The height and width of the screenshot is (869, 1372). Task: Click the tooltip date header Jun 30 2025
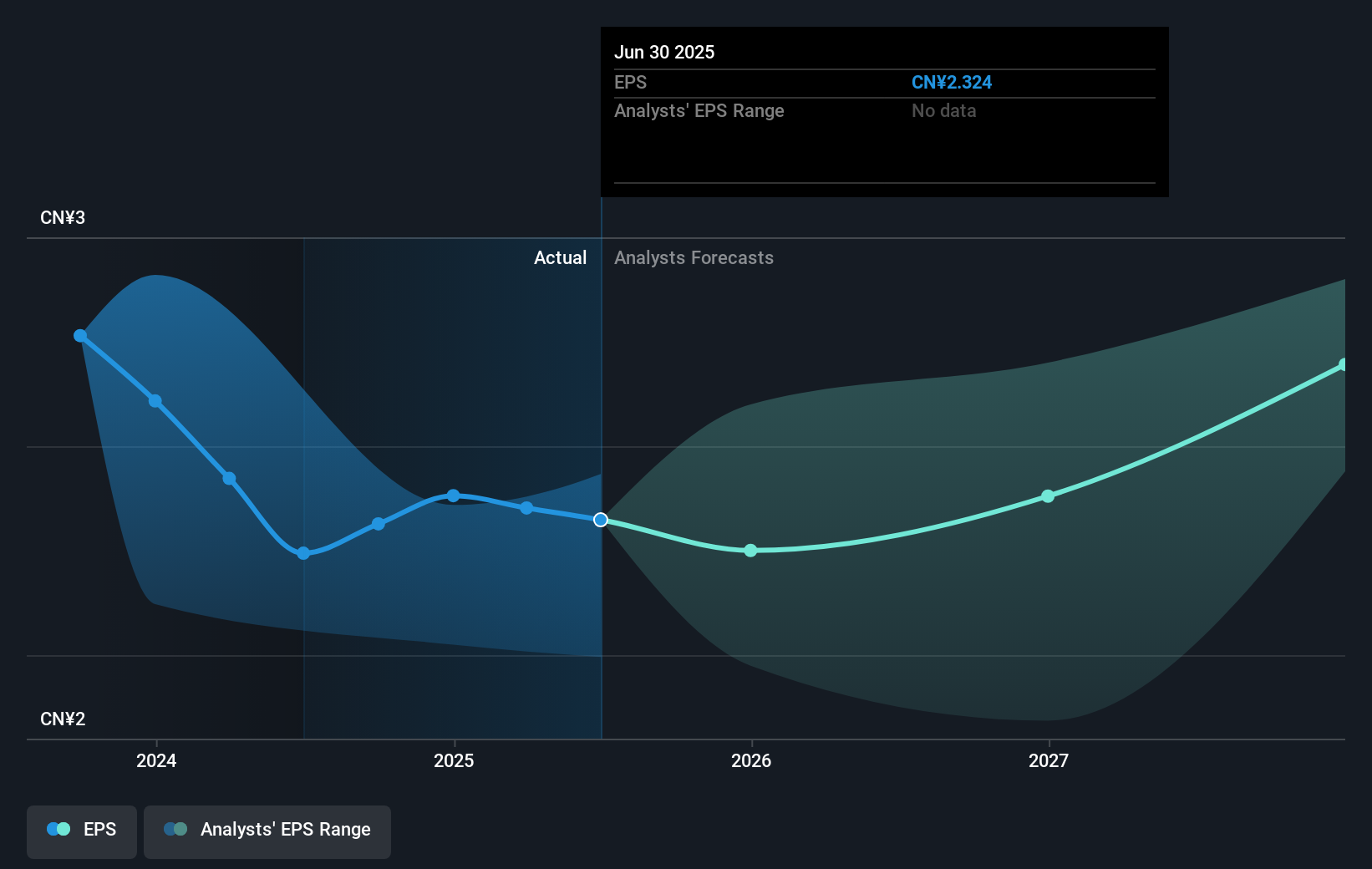pos(664,53)
